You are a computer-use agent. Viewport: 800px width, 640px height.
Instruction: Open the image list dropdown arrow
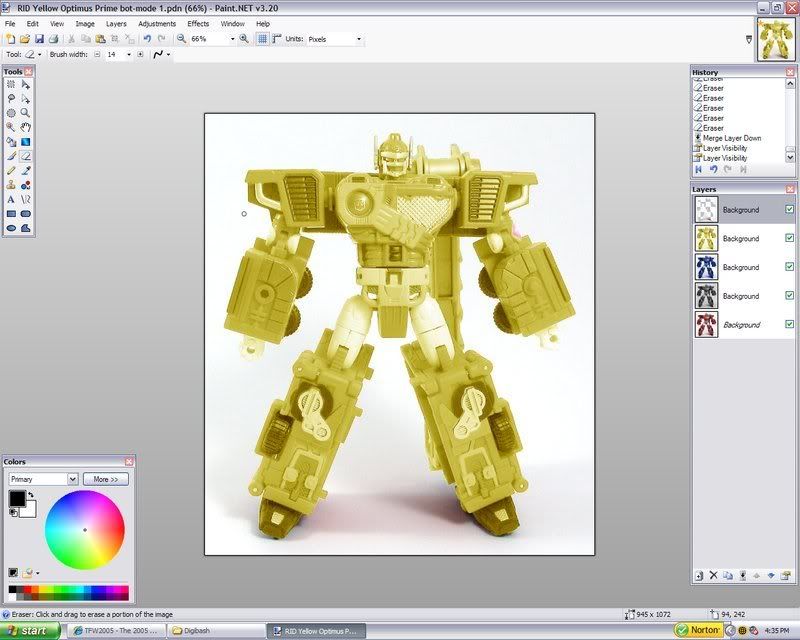click(x=749, y=39)
